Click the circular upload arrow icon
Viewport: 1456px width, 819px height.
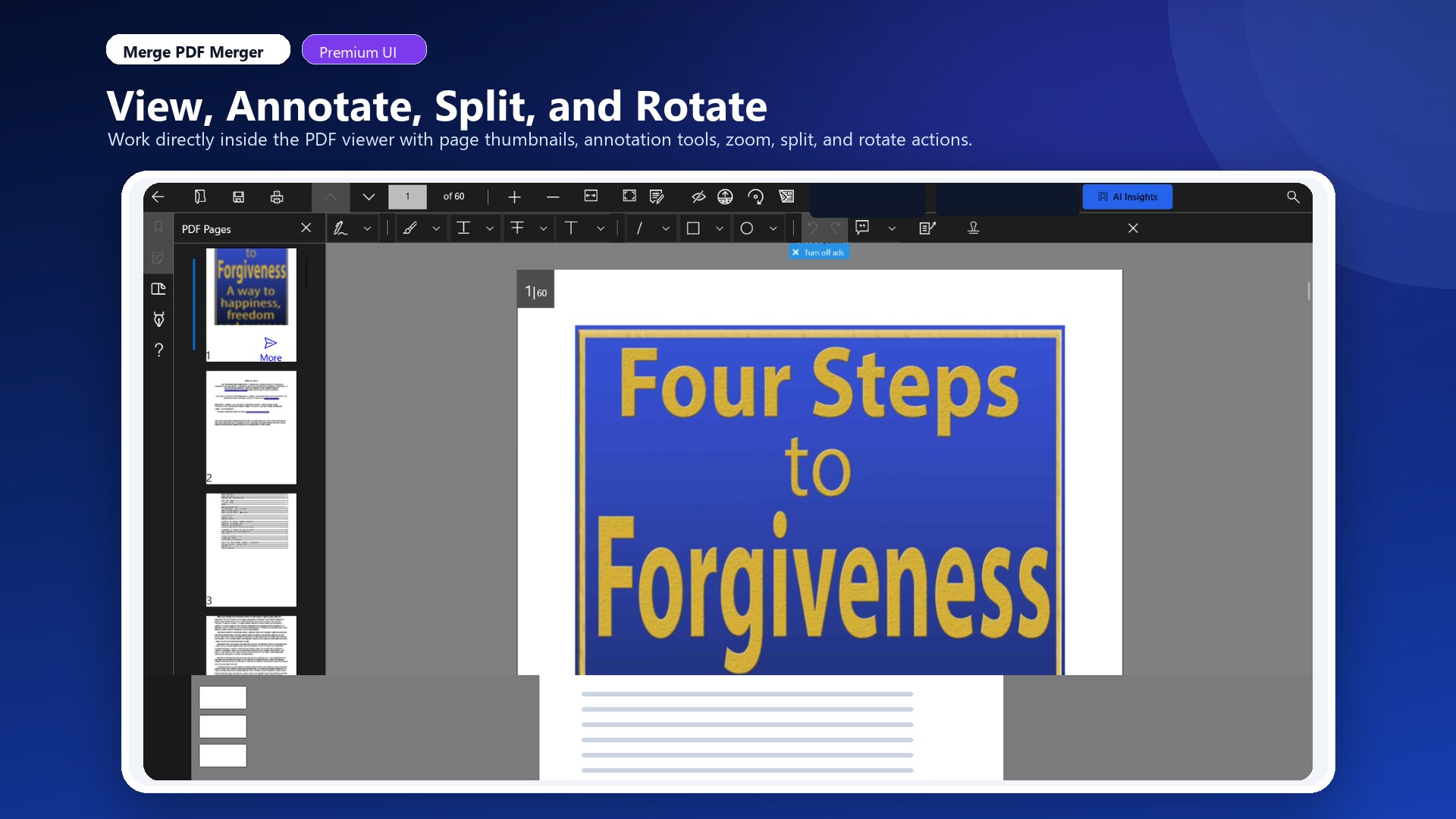(x=725, y=197)
